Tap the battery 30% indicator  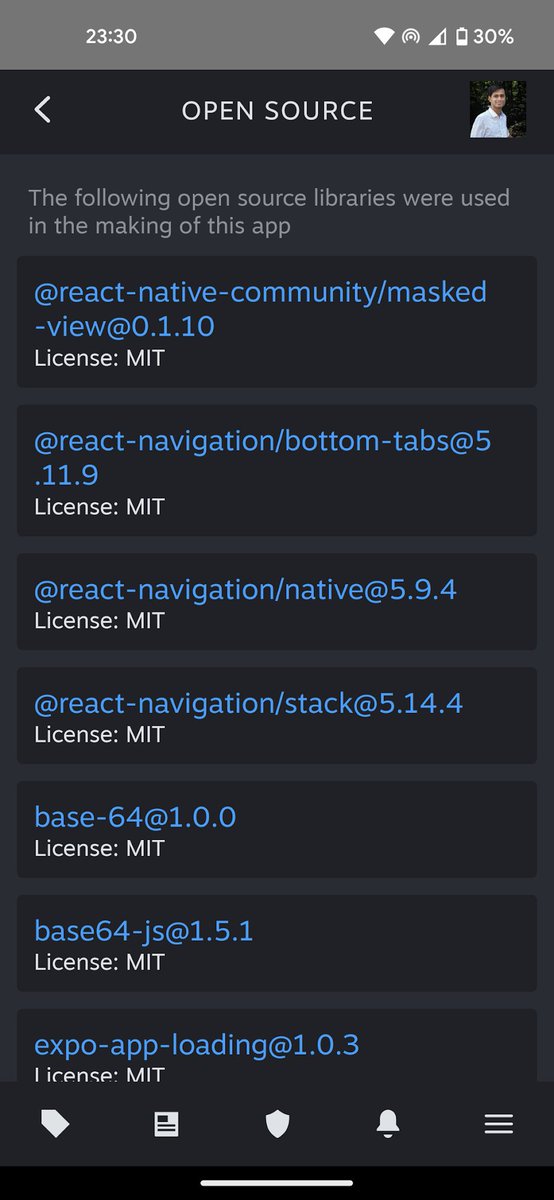484,37
